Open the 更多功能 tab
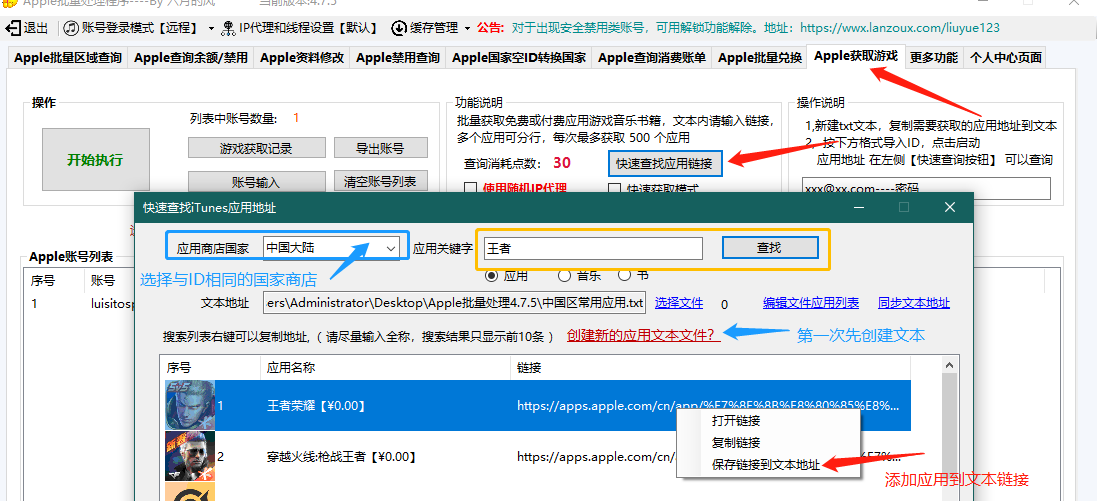Viewport: 1097px width, 501px height. [x=934, y=58]
